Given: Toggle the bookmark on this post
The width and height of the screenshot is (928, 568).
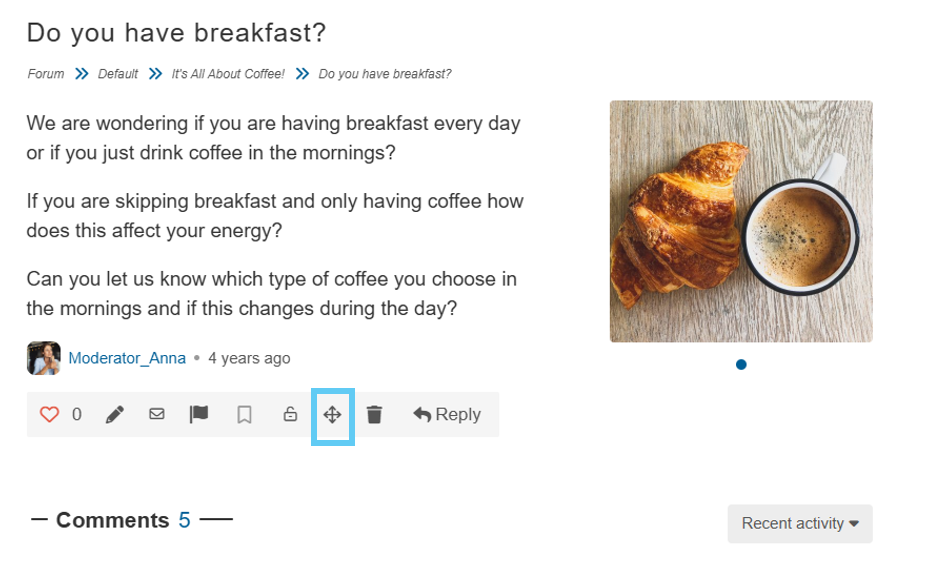Looking at the screenshot, I should [x=244, y=415].
